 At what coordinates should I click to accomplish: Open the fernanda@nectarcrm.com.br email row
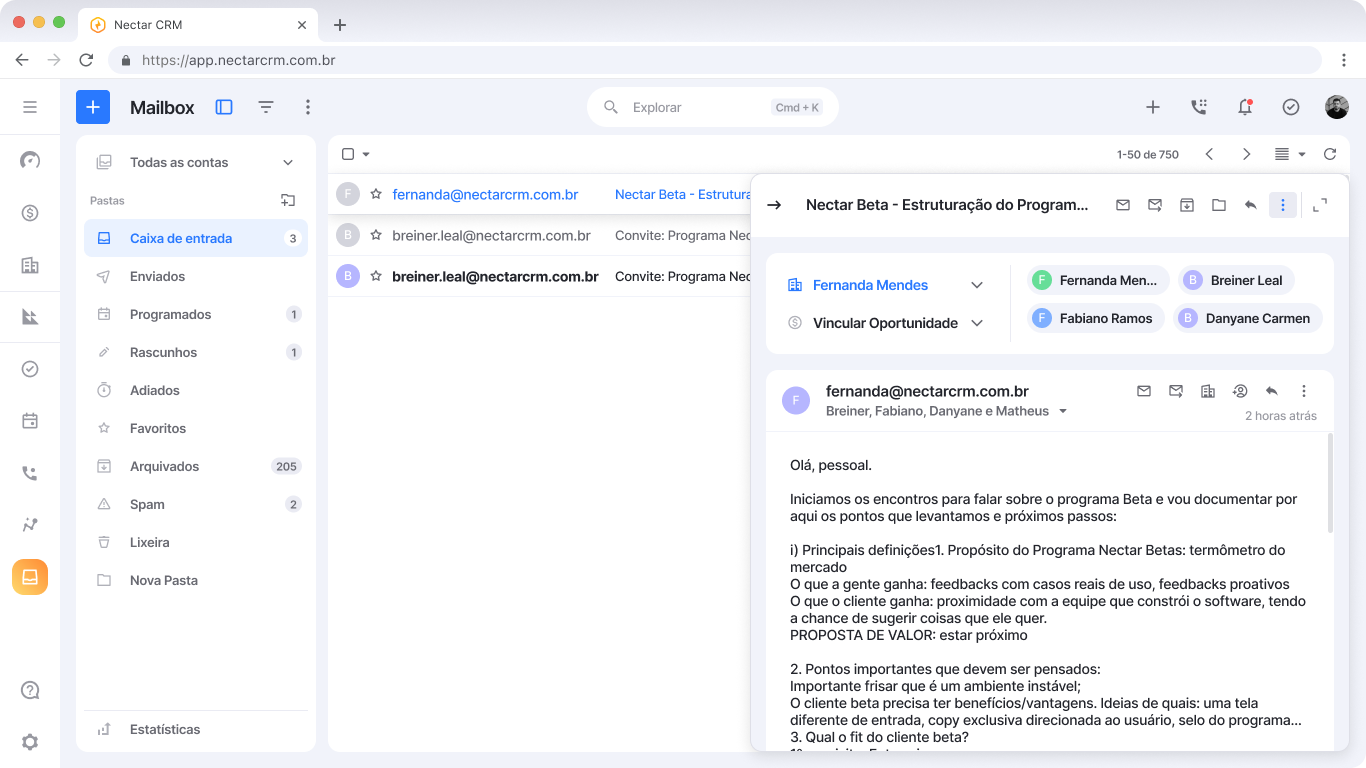tap(540, 194)
